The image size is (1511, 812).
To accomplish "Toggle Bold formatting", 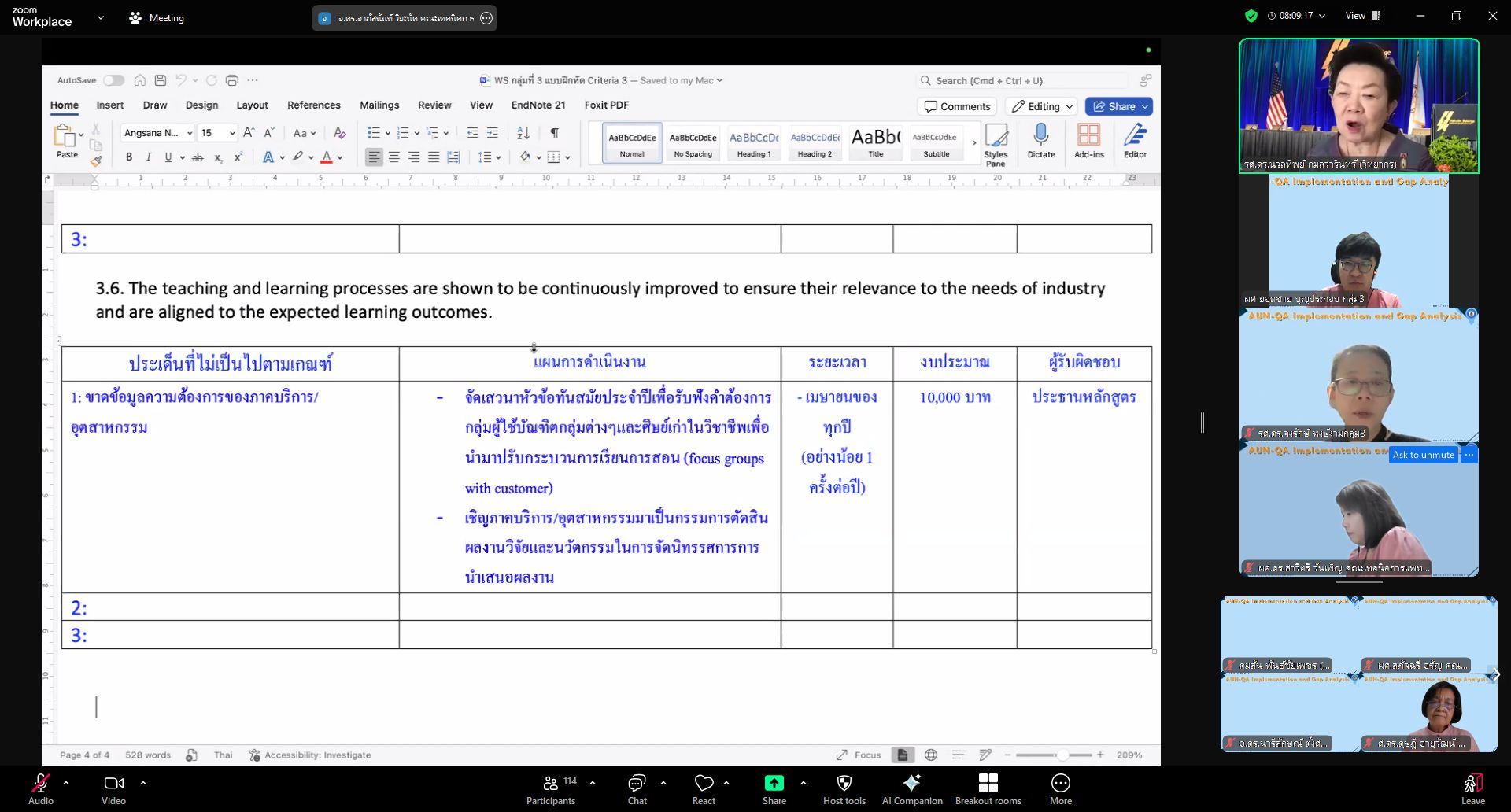I will click(129, 157).
